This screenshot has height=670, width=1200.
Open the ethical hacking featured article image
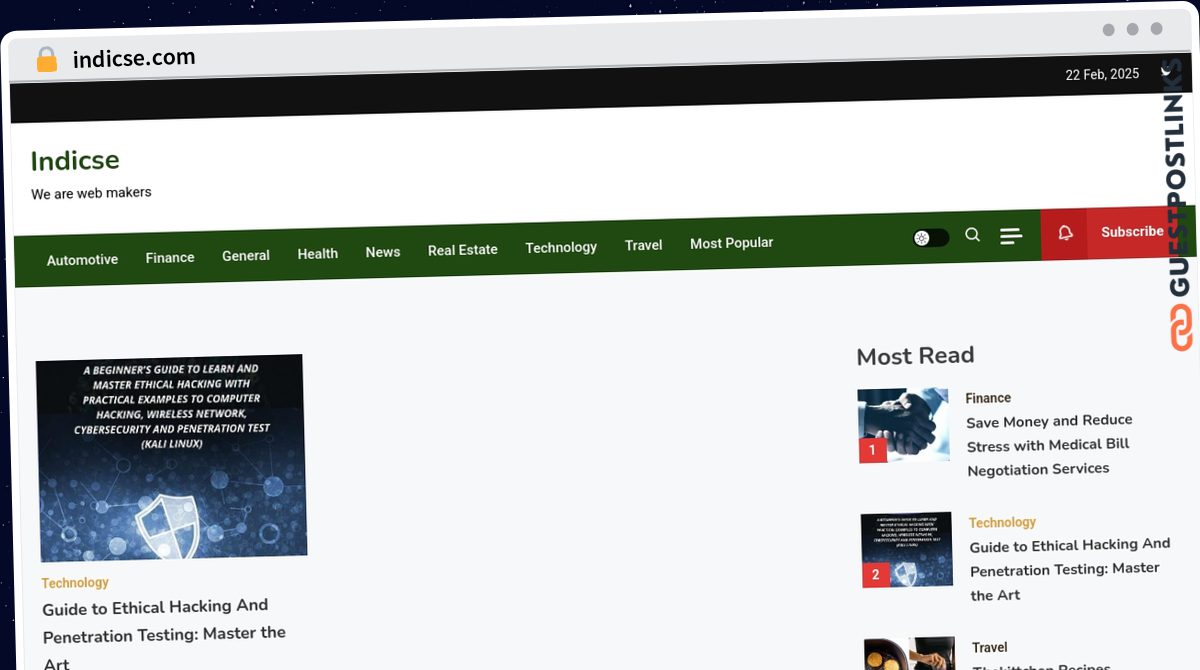click(x=171, y=457)
